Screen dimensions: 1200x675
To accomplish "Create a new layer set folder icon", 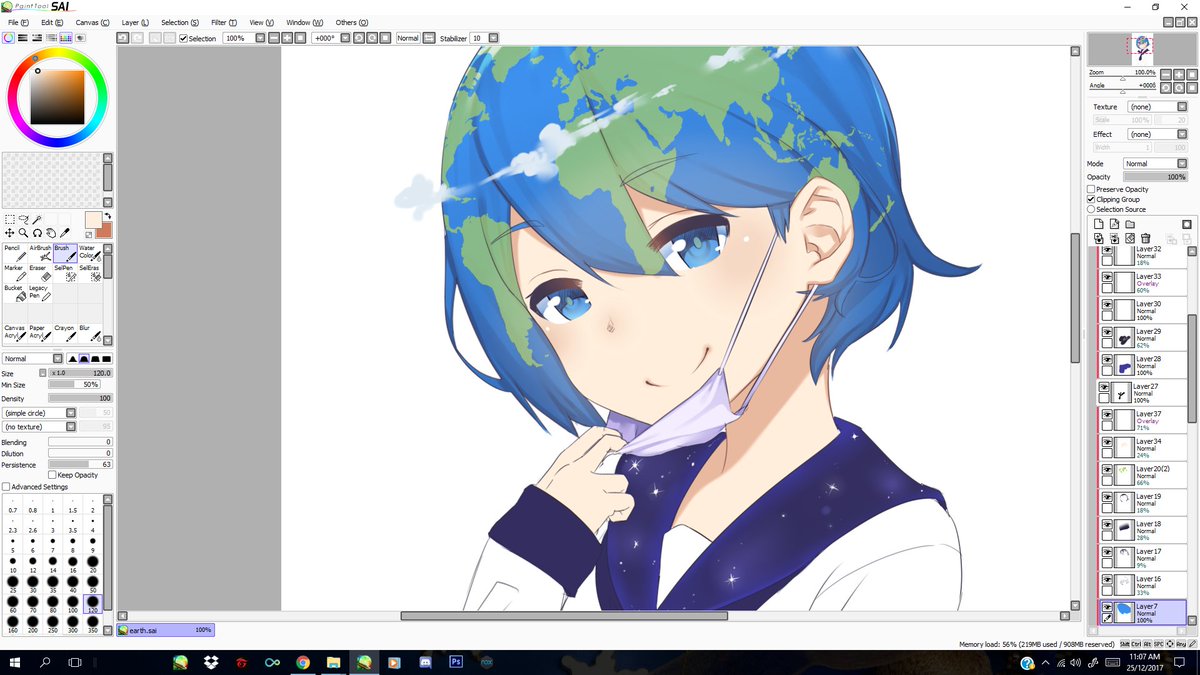I will pyautogui.click(x=1131, y=224).
